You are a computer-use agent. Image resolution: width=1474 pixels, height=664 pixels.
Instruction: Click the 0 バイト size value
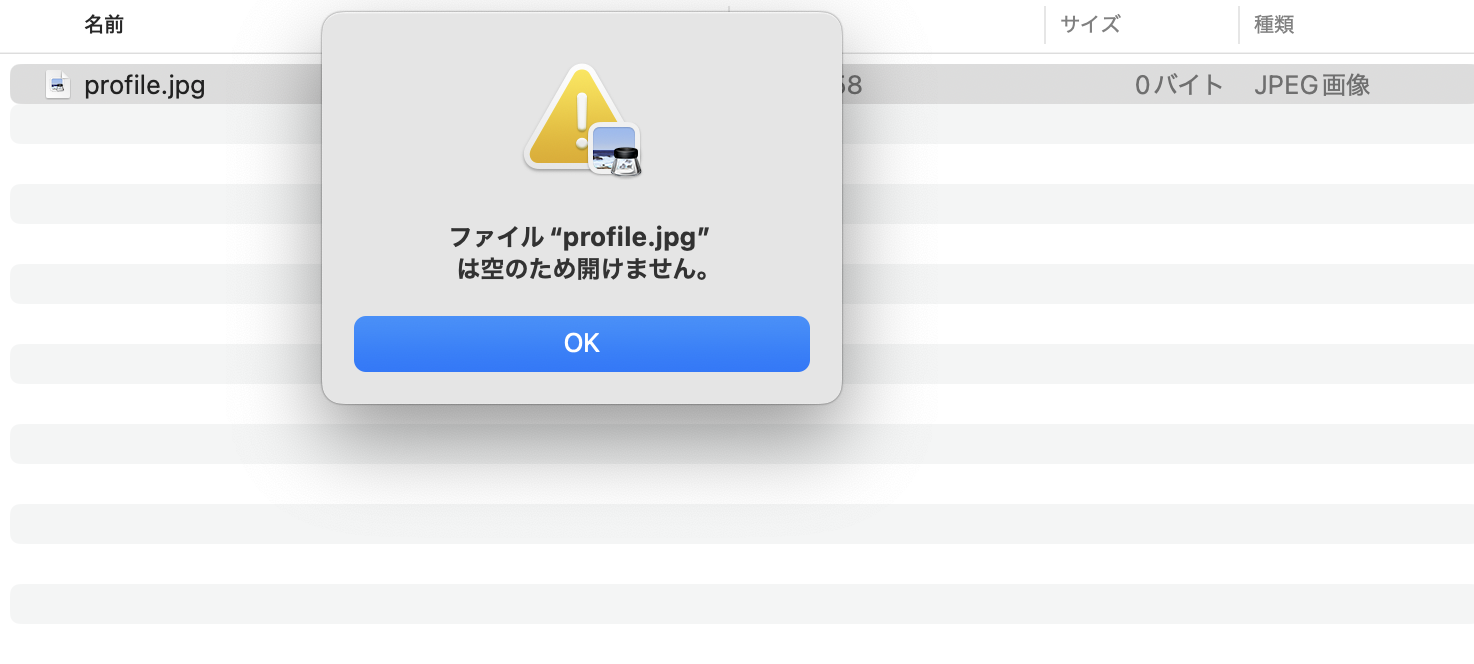(1180, 85)
